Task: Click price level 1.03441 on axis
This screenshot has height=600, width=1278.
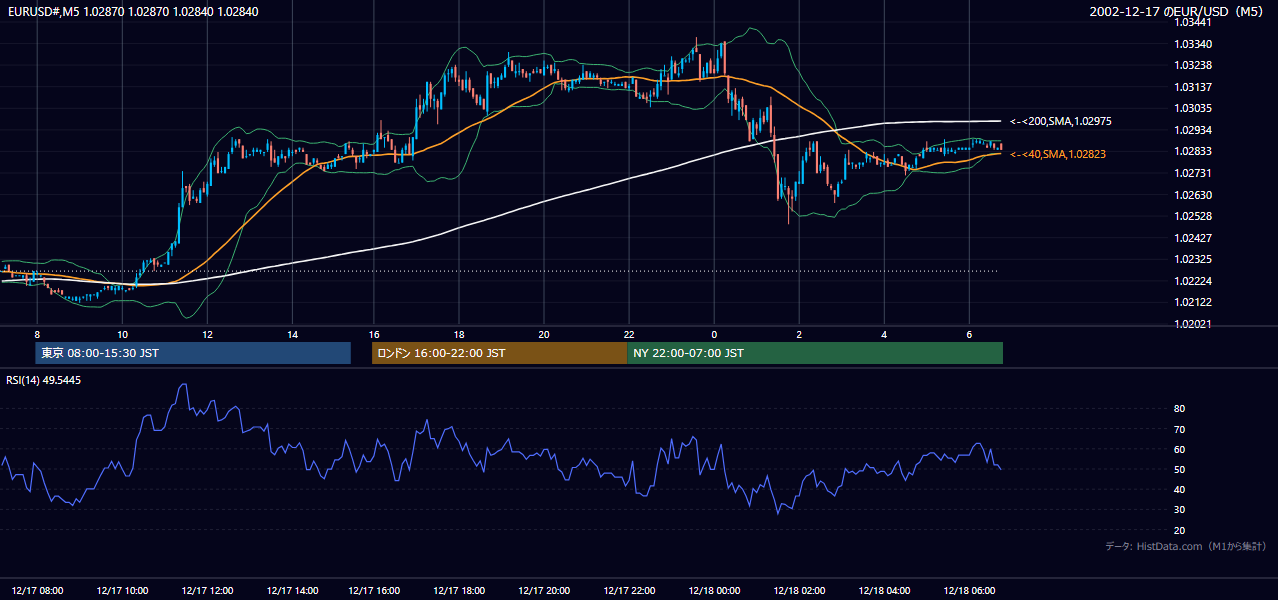Action: (1193, 23)
